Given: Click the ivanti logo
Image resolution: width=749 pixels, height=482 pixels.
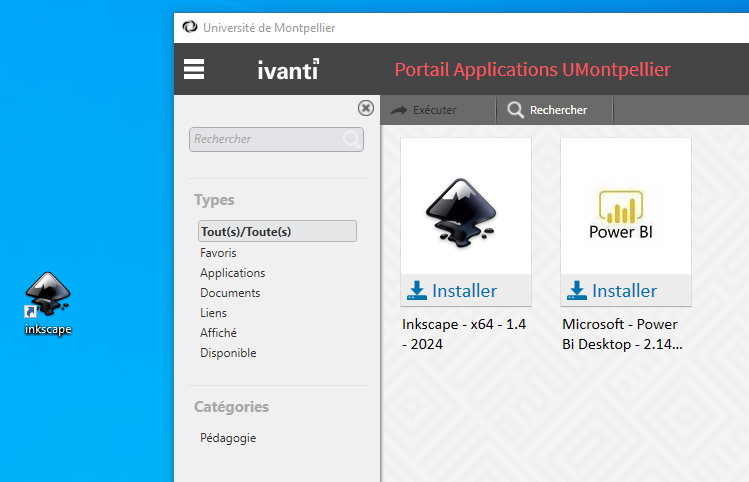Looking at the screenshot, I should click(288, 69).
